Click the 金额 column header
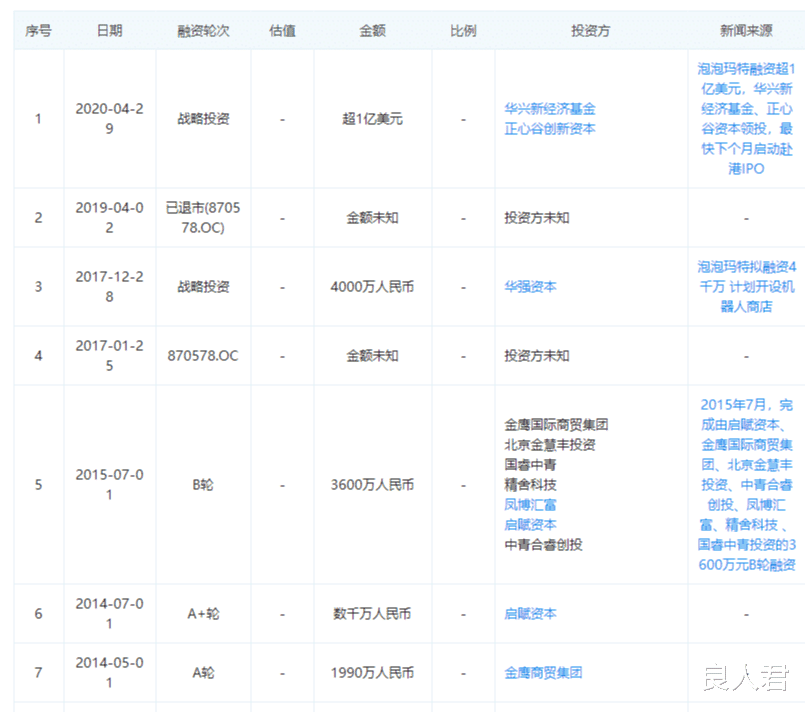Screen dimensions: 805x712 [x=371, y=30]
